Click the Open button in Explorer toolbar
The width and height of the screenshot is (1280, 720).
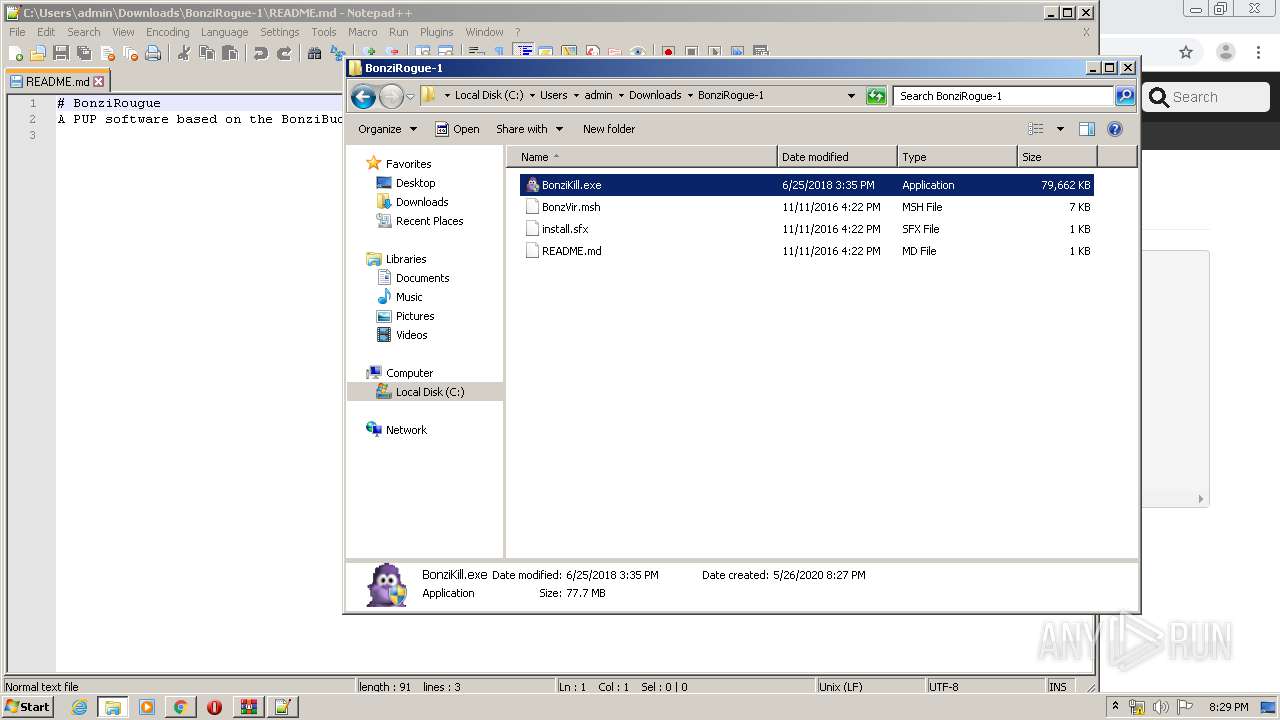457,129
